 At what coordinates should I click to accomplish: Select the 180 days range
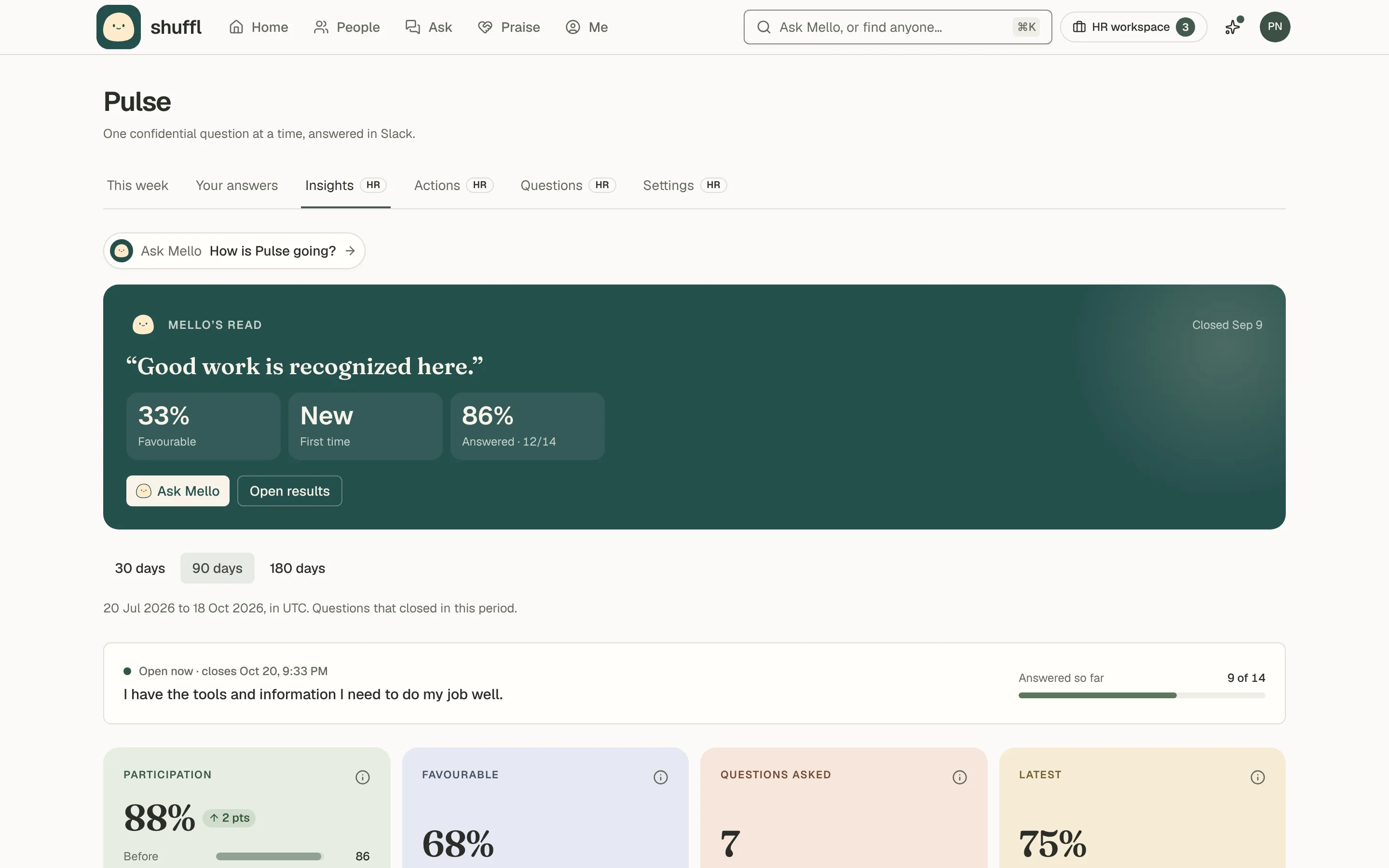pyautogui.click(x=297, y=569)
